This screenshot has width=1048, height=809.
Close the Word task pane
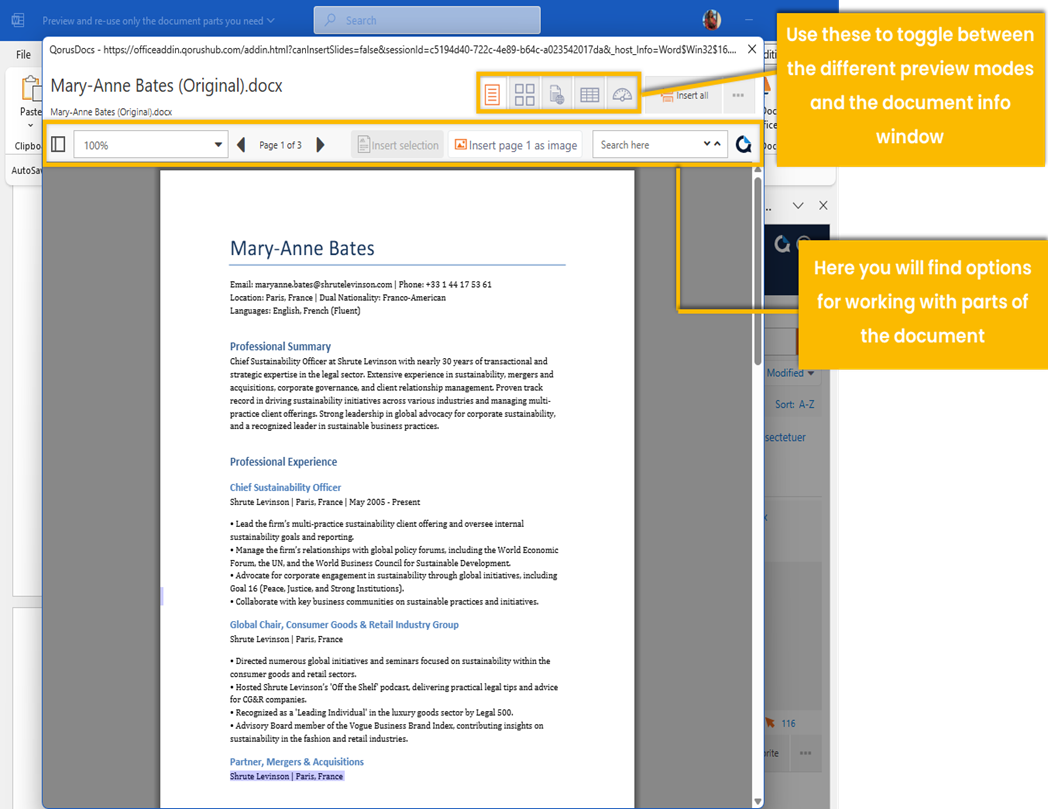click(x=823, y=205)
